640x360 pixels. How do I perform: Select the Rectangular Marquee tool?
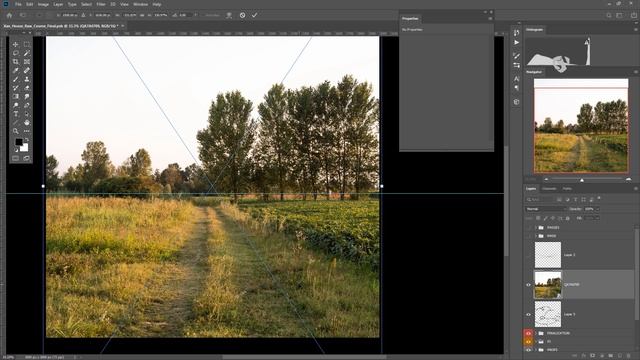click(27, 44)
